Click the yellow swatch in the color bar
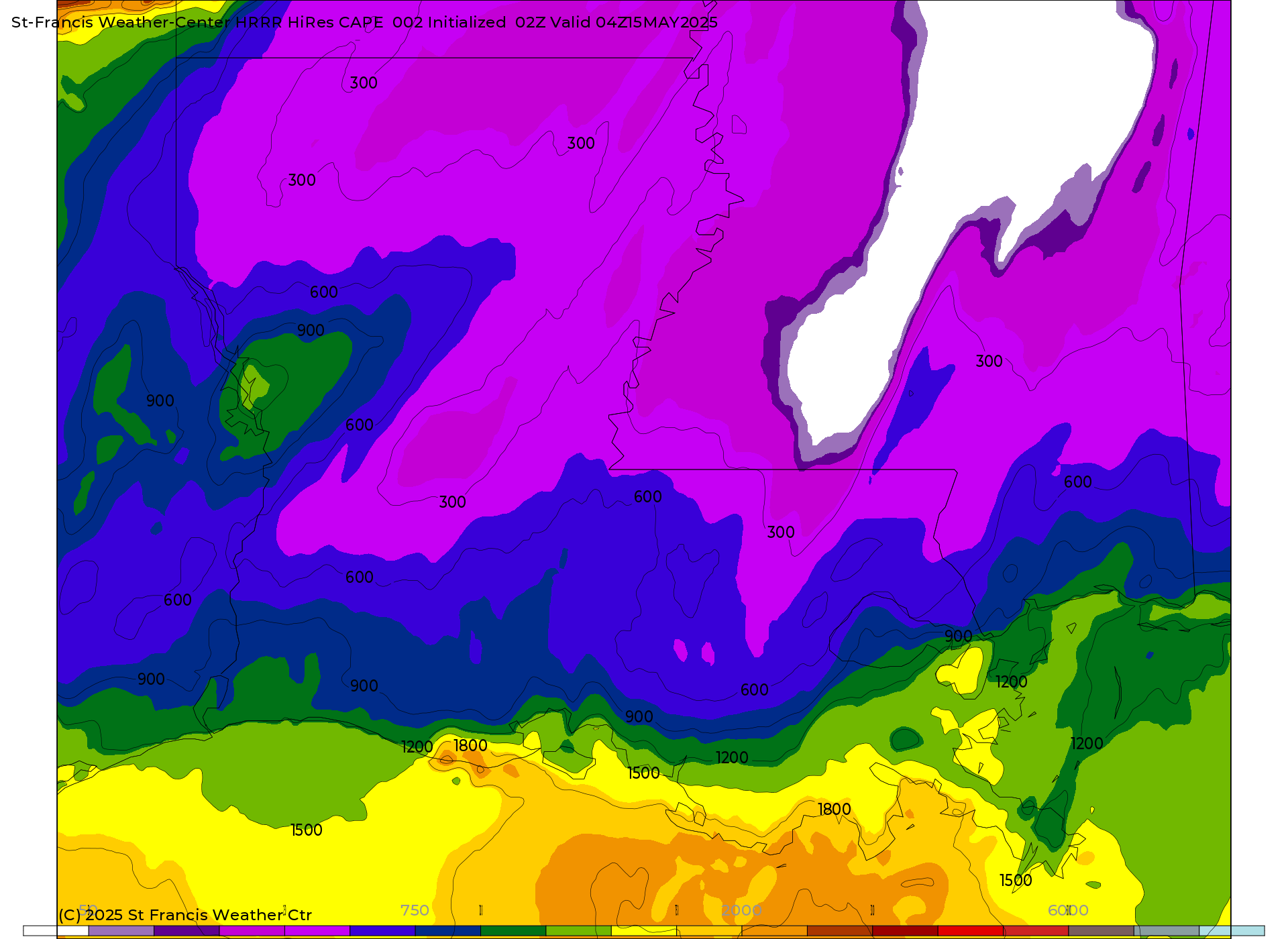The width and height of the screenshot is (1288, 939). 643,930
